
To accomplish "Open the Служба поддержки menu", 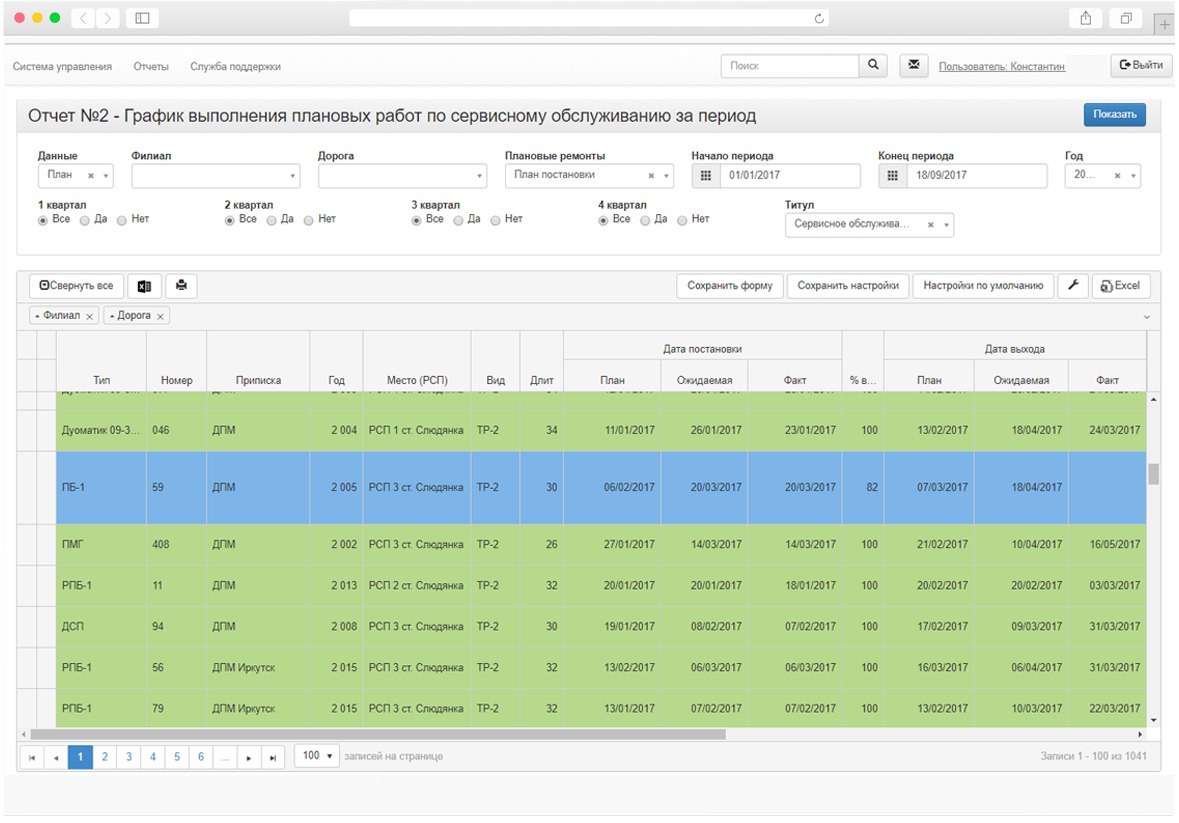I will click(235, 66).
